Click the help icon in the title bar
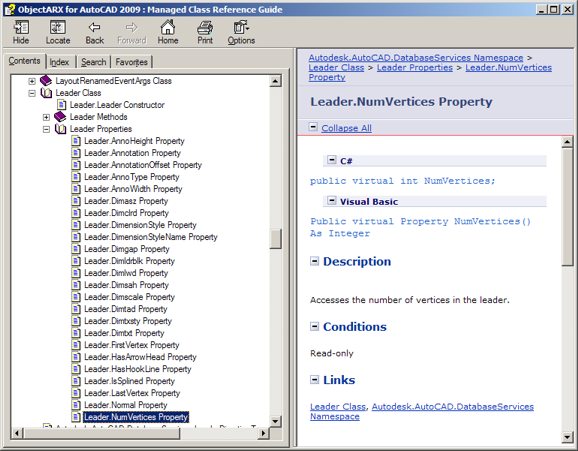The width and height of the screenshot is (578, 451). (x=10, y=10)
